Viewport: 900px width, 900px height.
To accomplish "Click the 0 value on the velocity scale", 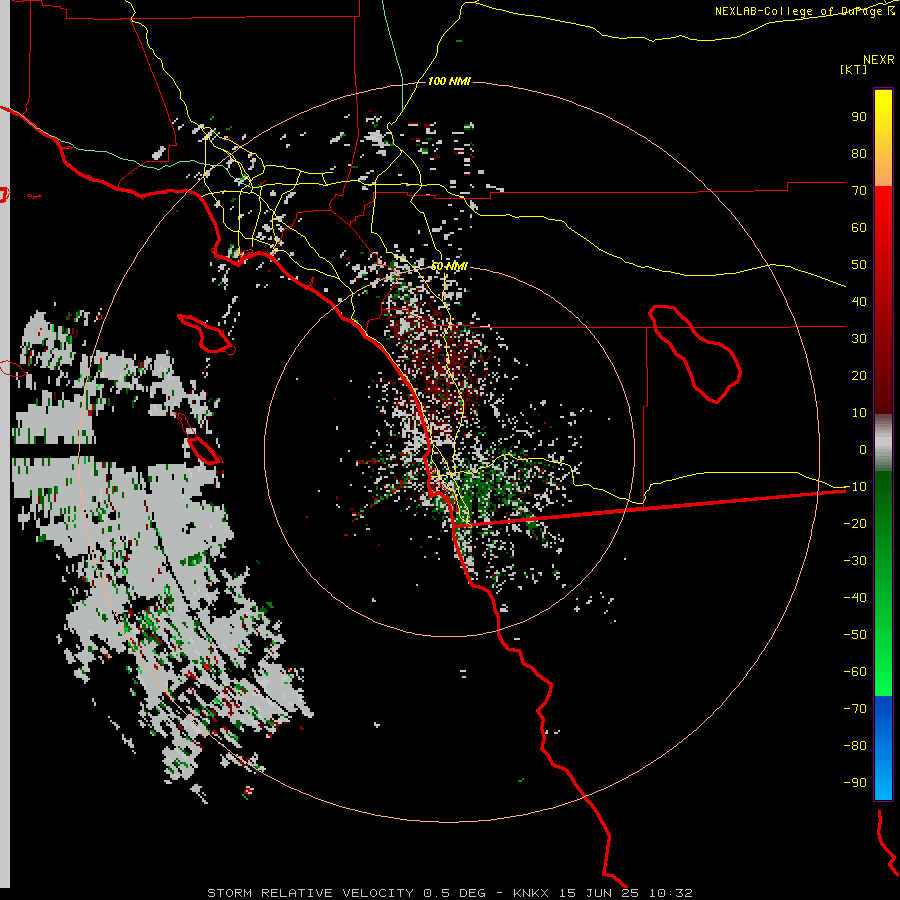I will point(863,449).
